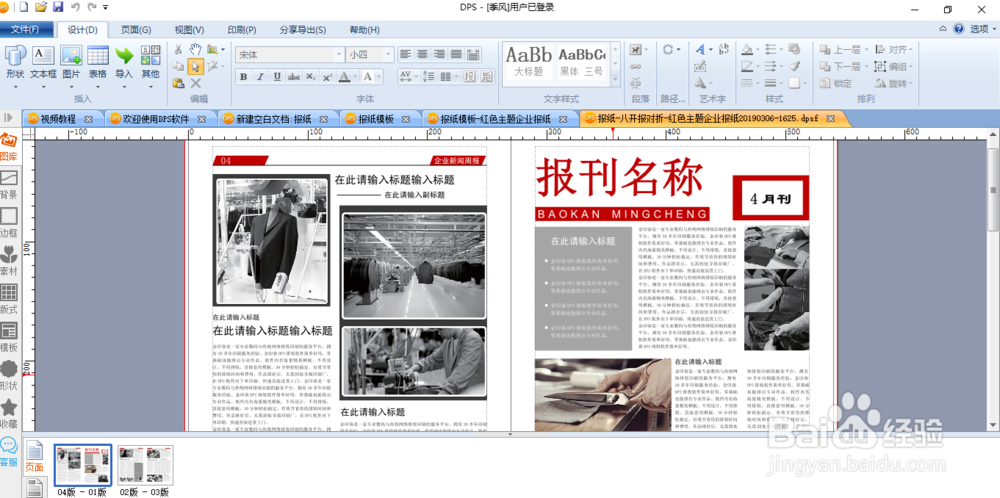Open the 小四 font size dropdown
Viewport: 1000px width, 498px height.
coord(388,55)
